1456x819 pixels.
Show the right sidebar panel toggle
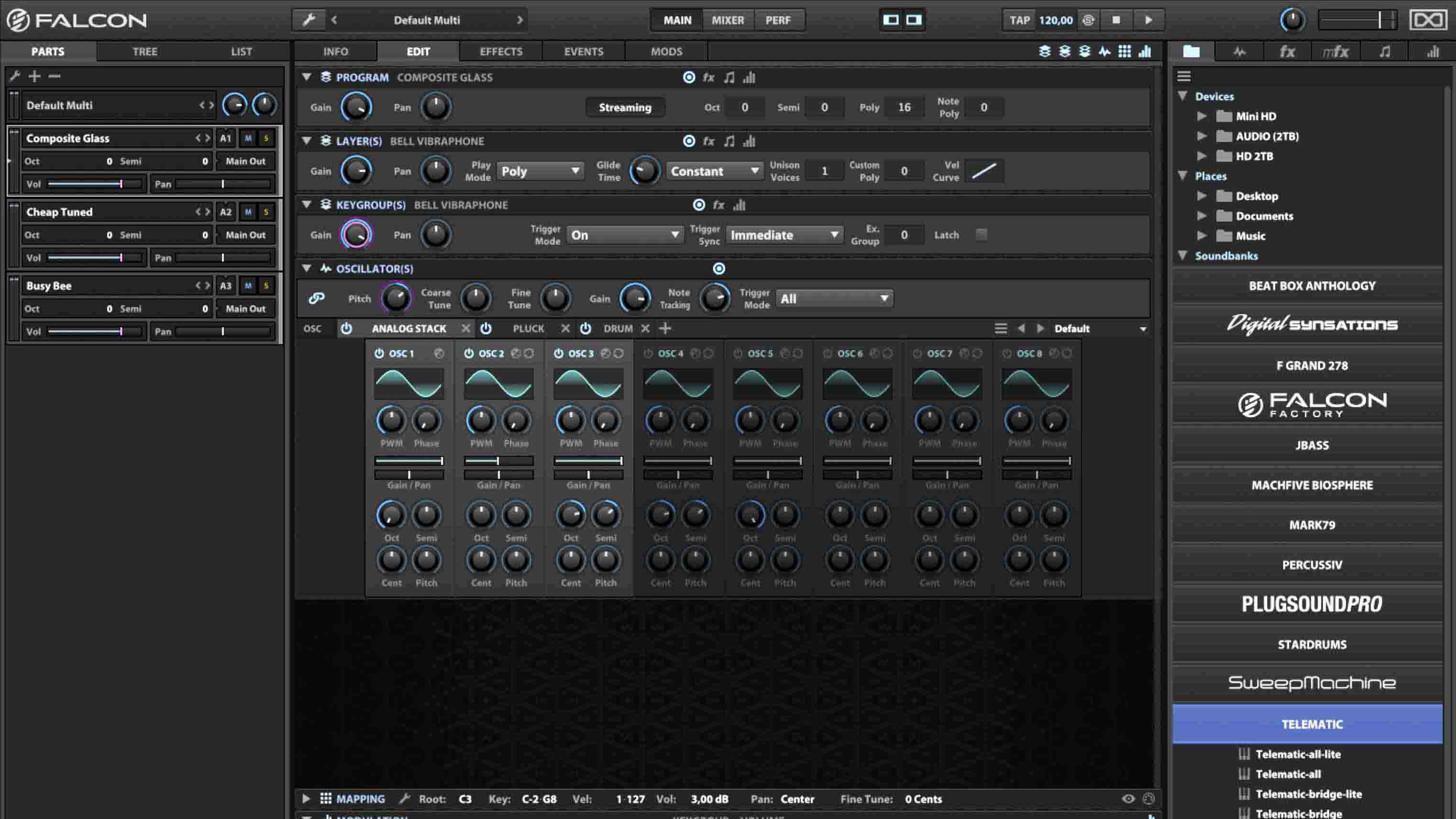[914, 20]
